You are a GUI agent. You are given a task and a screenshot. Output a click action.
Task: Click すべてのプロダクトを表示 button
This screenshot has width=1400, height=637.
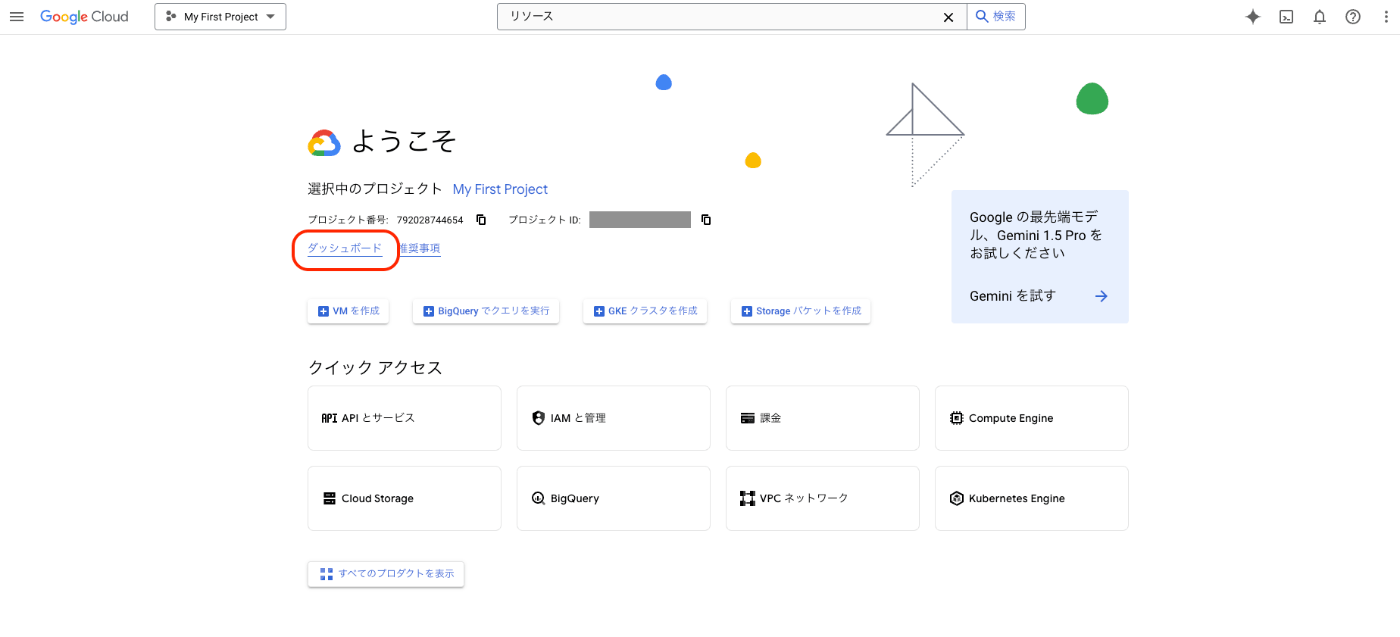pos(386,574)
